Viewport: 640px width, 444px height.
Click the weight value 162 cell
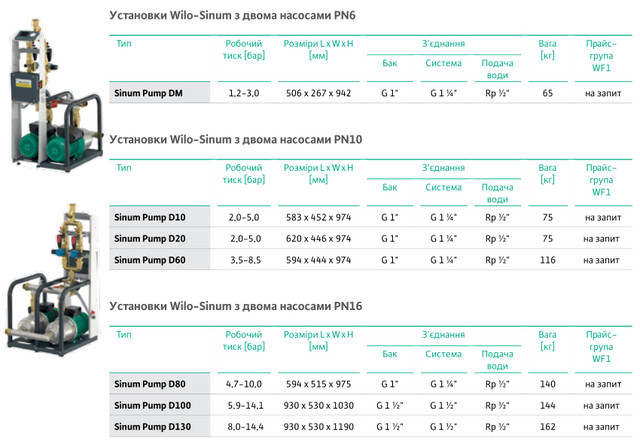tap(547, 425)
